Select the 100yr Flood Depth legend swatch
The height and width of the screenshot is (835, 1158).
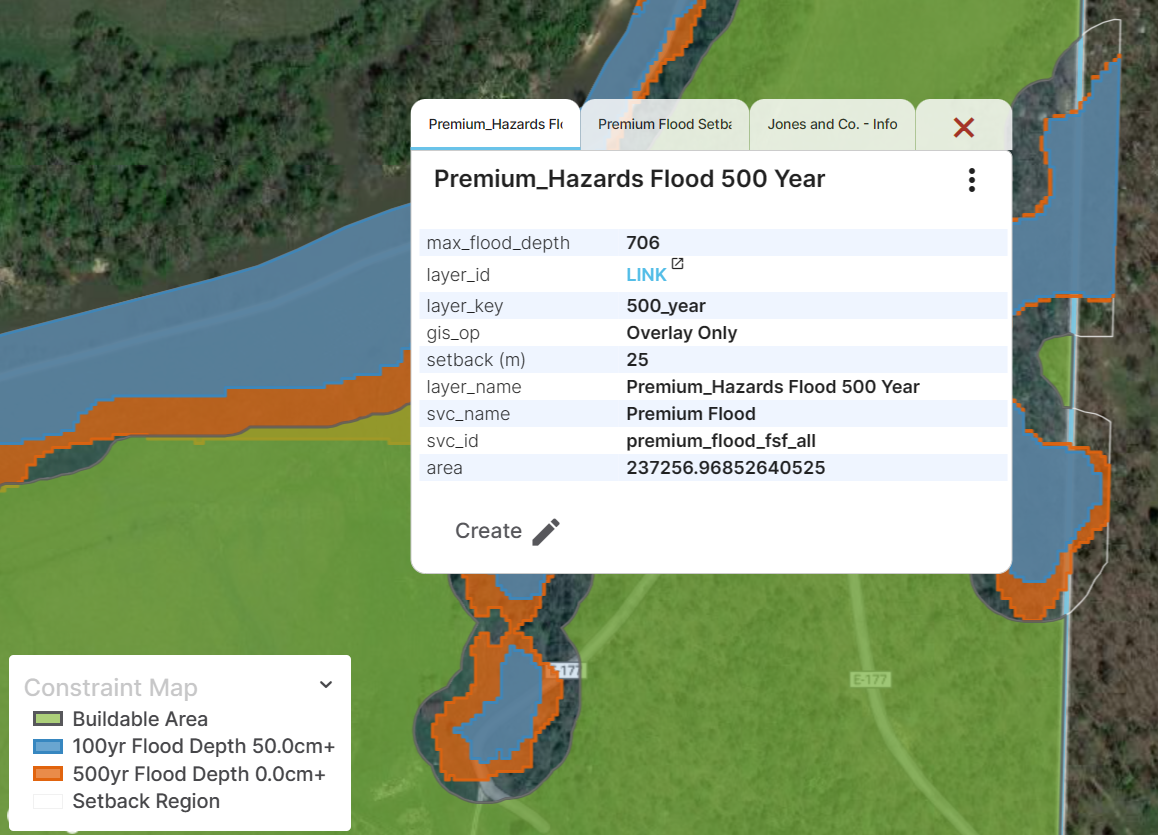49,745
